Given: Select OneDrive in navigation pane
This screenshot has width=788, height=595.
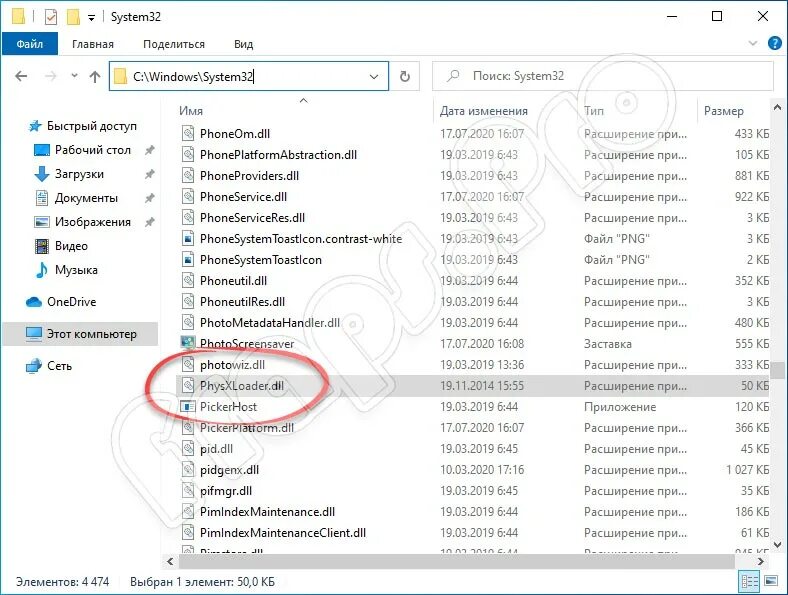Looking at the screenshot, I should [71, 302].
